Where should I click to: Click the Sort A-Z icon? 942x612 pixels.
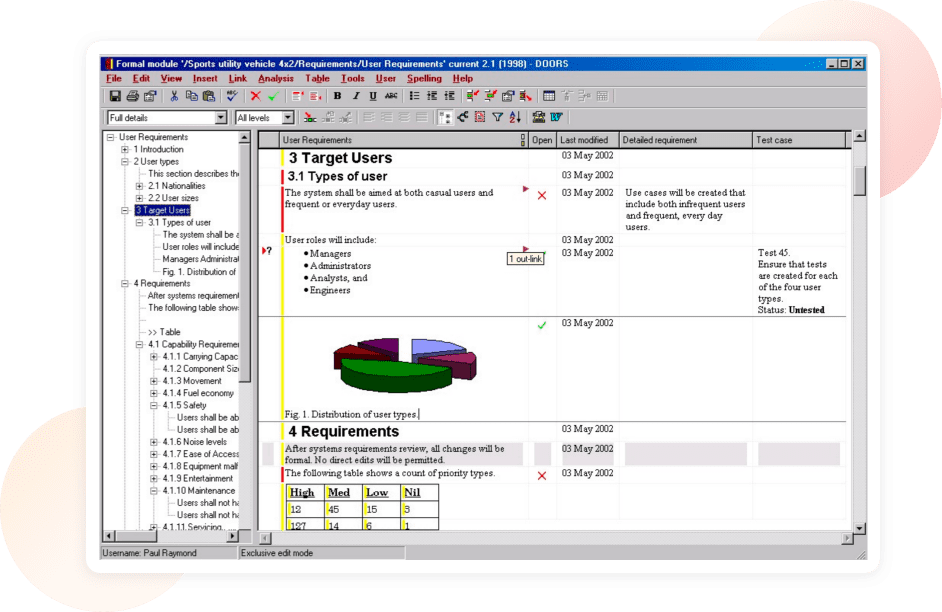514,118
